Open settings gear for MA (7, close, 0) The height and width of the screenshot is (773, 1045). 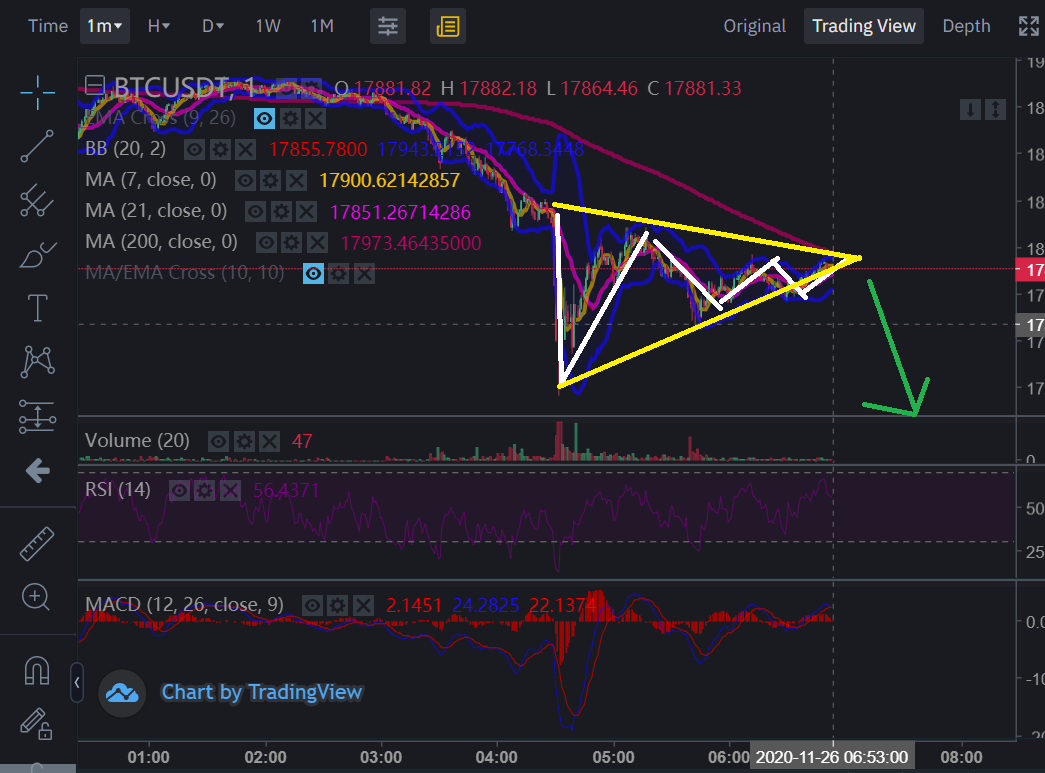pyautogui.click(x=271, y=180)
